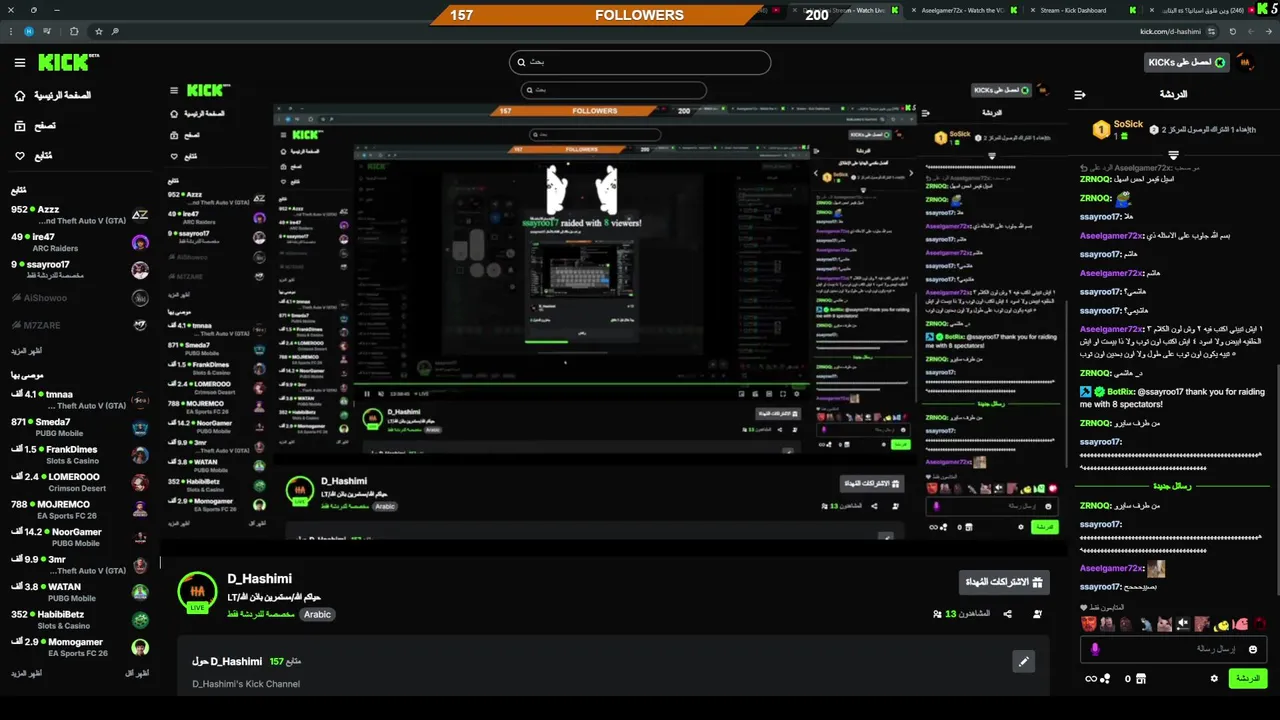Click Azzz avatar in the sidebar
The height and width of the screenshot is (720, 1280).
pos(140,215)
